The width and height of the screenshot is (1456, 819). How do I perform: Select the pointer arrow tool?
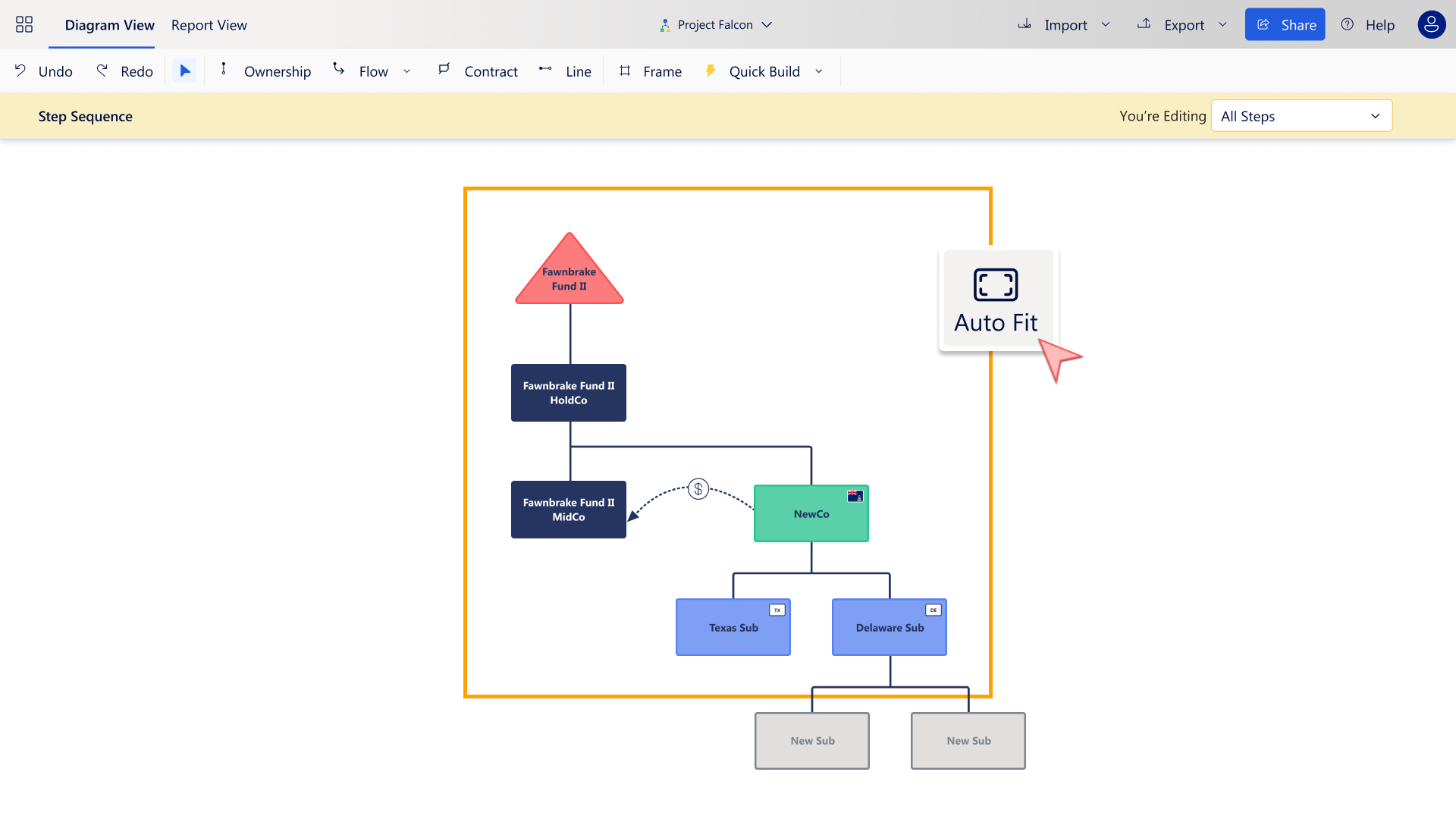coord(184,71)
